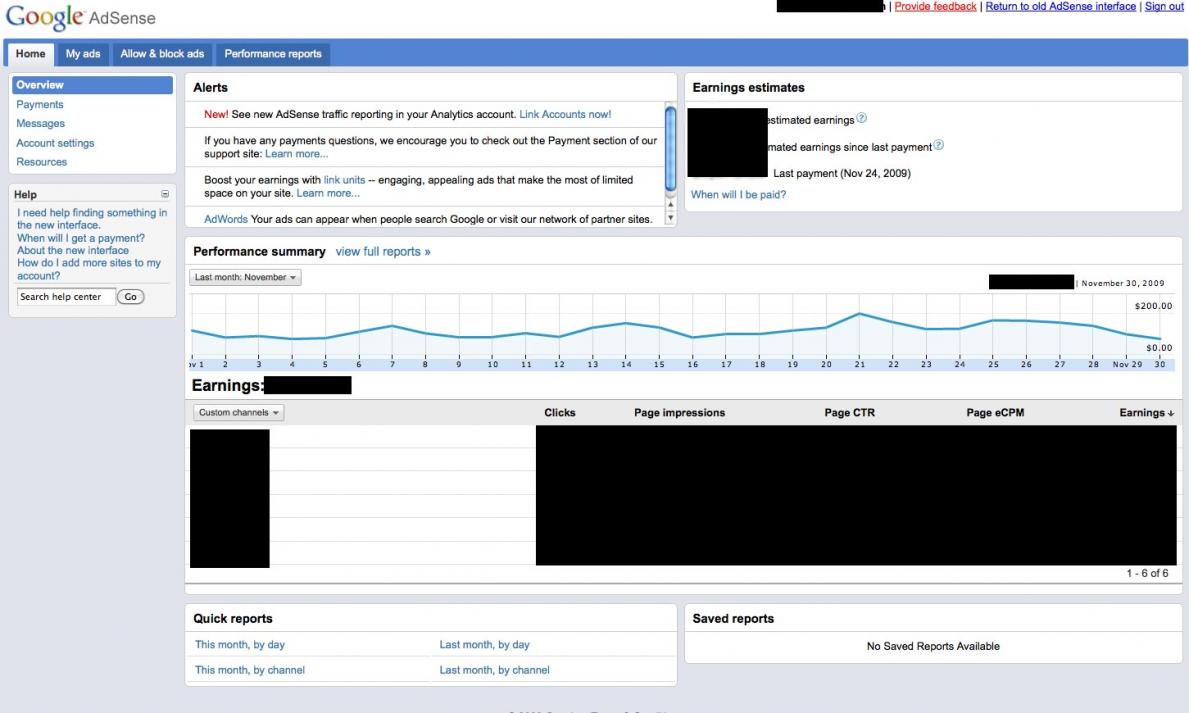The width and height of the screenshot is (1189, 713).
Task: Click the Page impressions column header
Action: click(x=679, y=413)
